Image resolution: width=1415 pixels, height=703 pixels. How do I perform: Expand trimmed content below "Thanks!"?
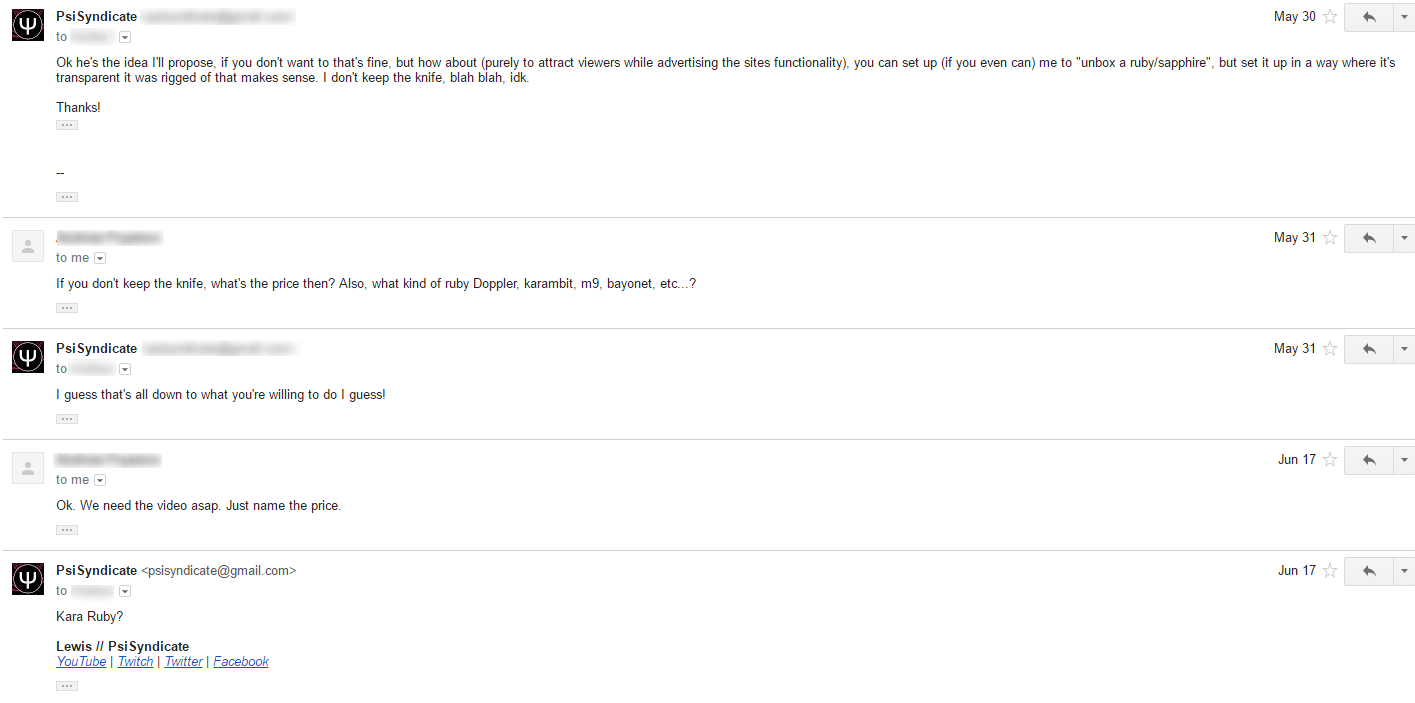click(x=67, y=125)
